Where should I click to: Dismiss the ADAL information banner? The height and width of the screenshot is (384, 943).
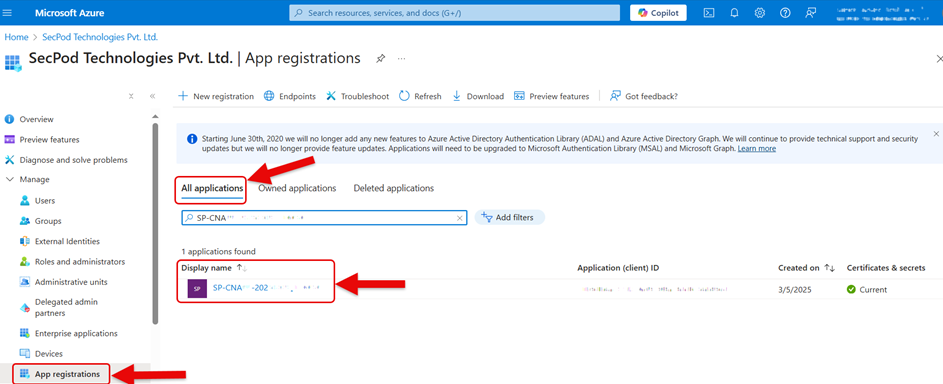(x=936, y=133)
